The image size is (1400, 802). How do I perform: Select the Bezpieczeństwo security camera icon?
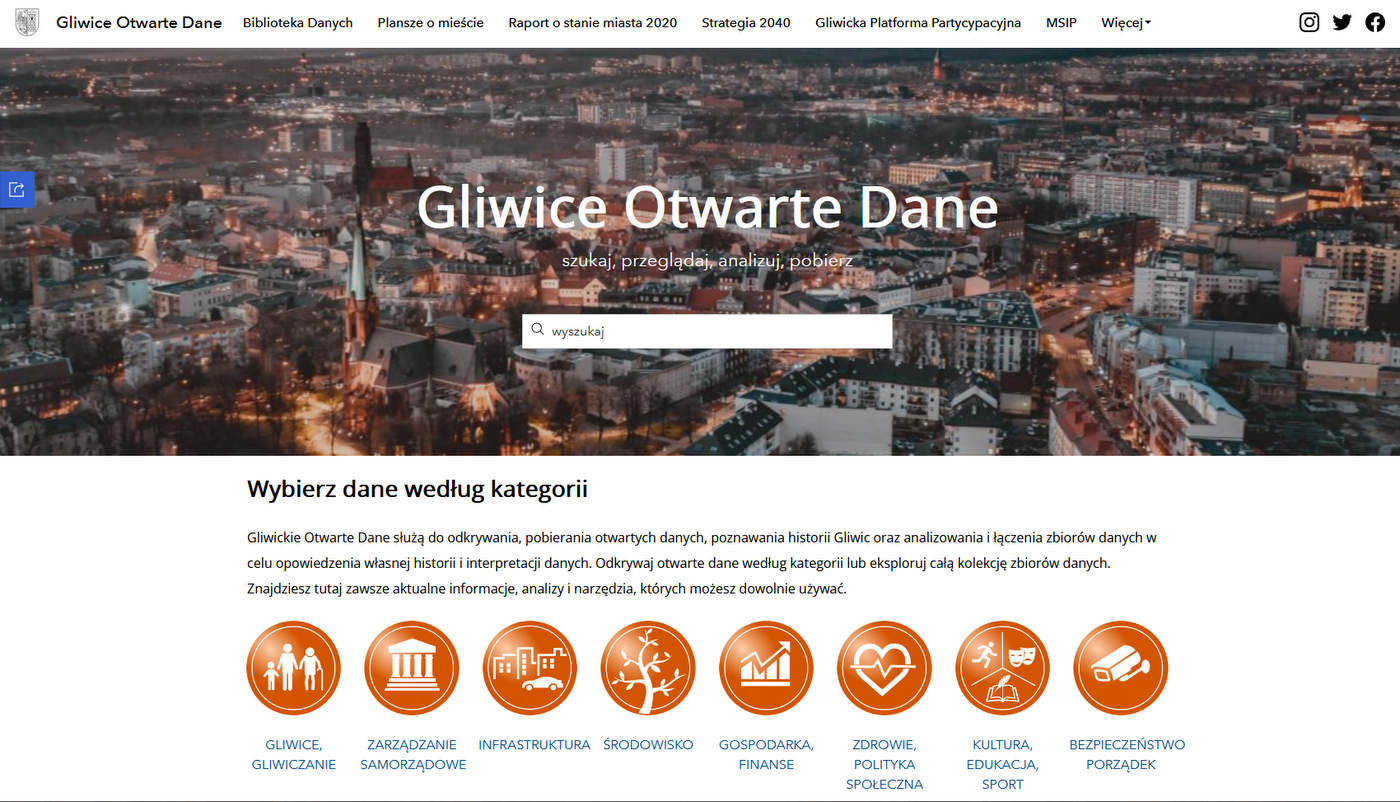coord(1120,668)
